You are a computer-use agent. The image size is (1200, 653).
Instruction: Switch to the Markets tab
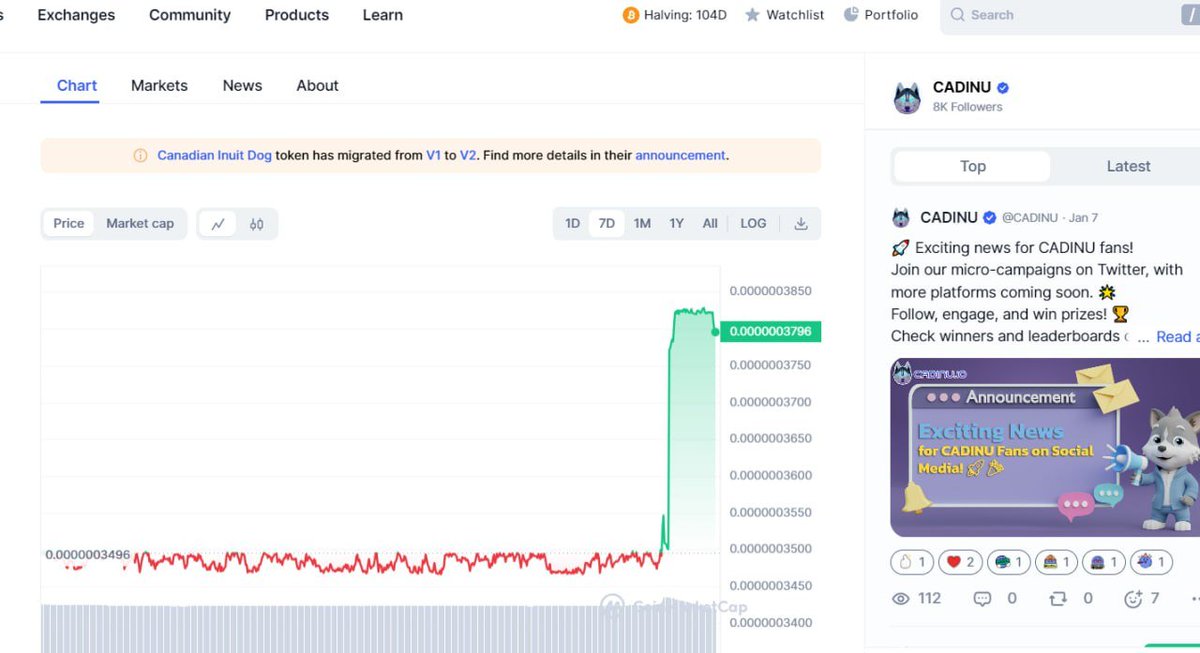[x=159, y=86]
